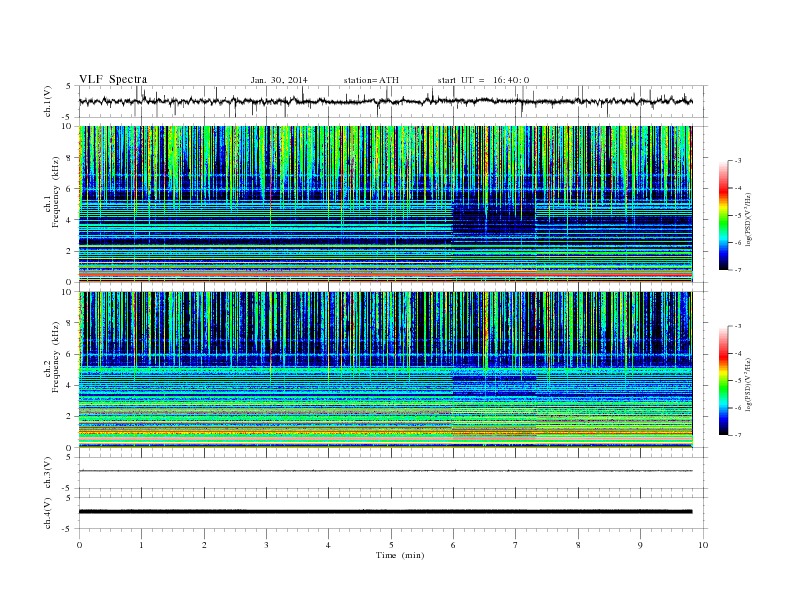Click the 'ch.1(V)' waveform axis label
Screen dimensions: 792x612
click(48, 101)
